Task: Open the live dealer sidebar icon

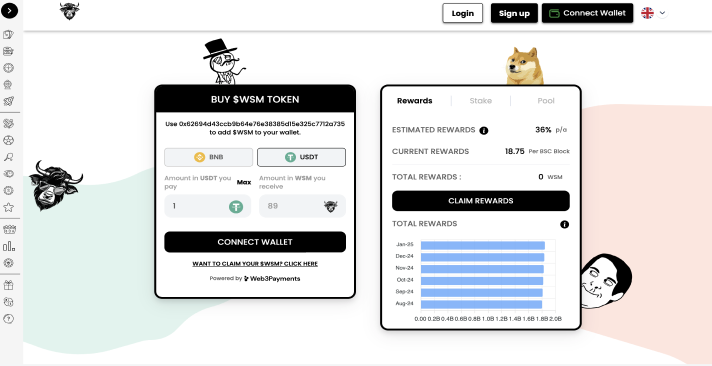Action: (x=8, y=84)
